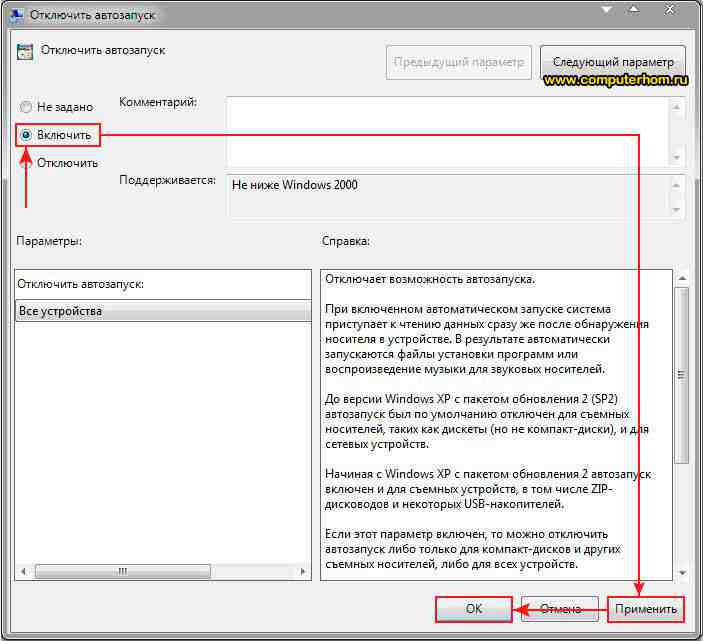Confirm with the OK button
703x641 pixels.
click(x=474, y=609)
